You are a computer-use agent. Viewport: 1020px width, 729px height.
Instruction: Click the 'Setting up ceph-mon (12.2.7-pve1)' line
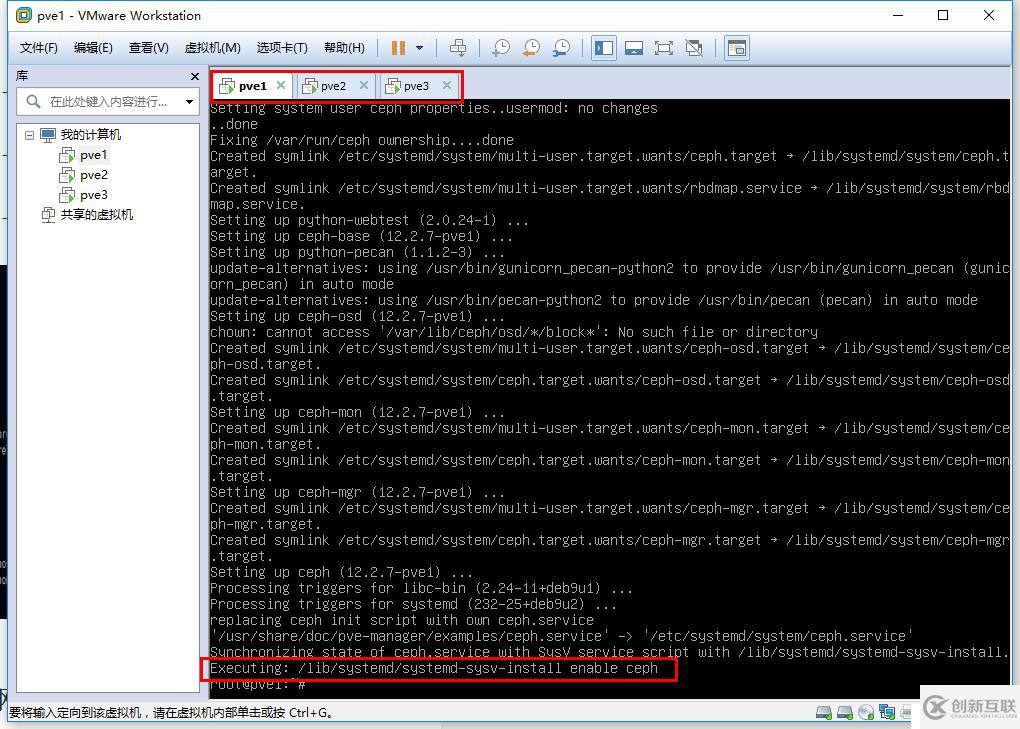(x=357, y=412)
